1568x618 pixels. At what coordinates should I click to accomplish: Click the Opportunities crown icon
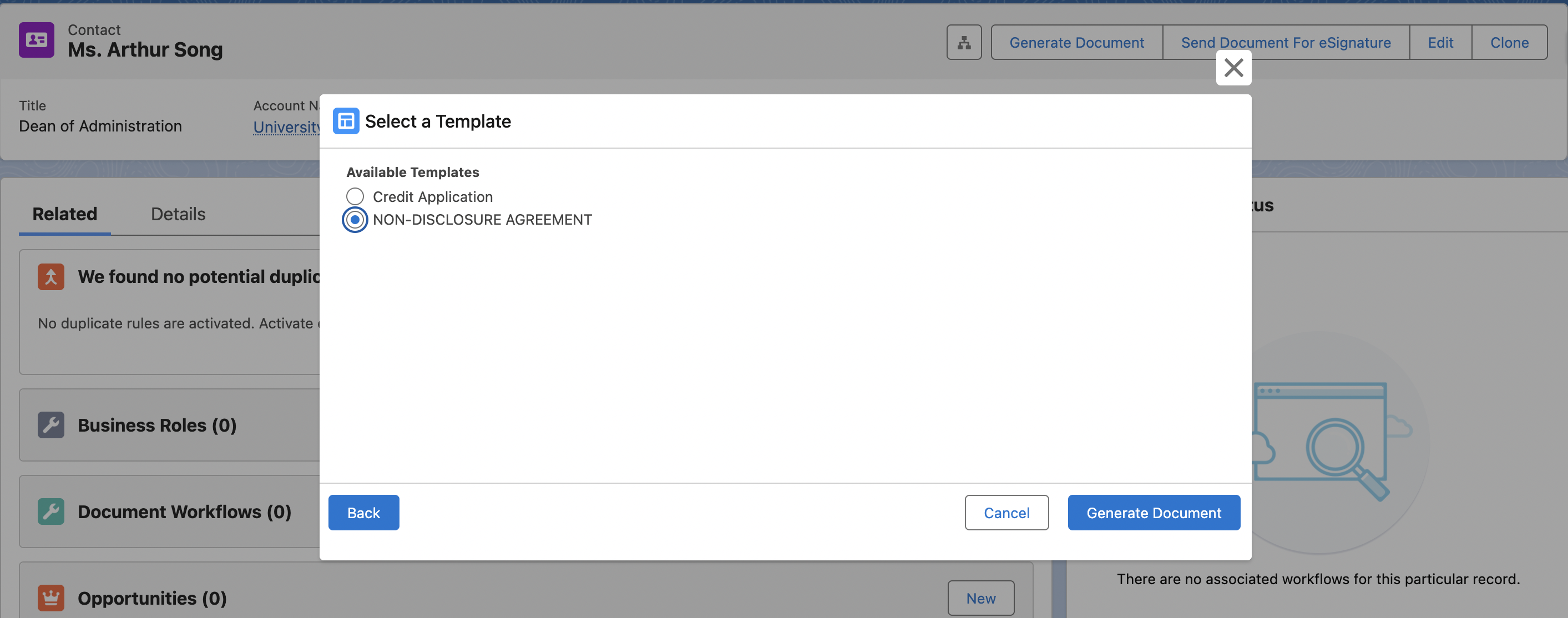click(x=51, y=598)
